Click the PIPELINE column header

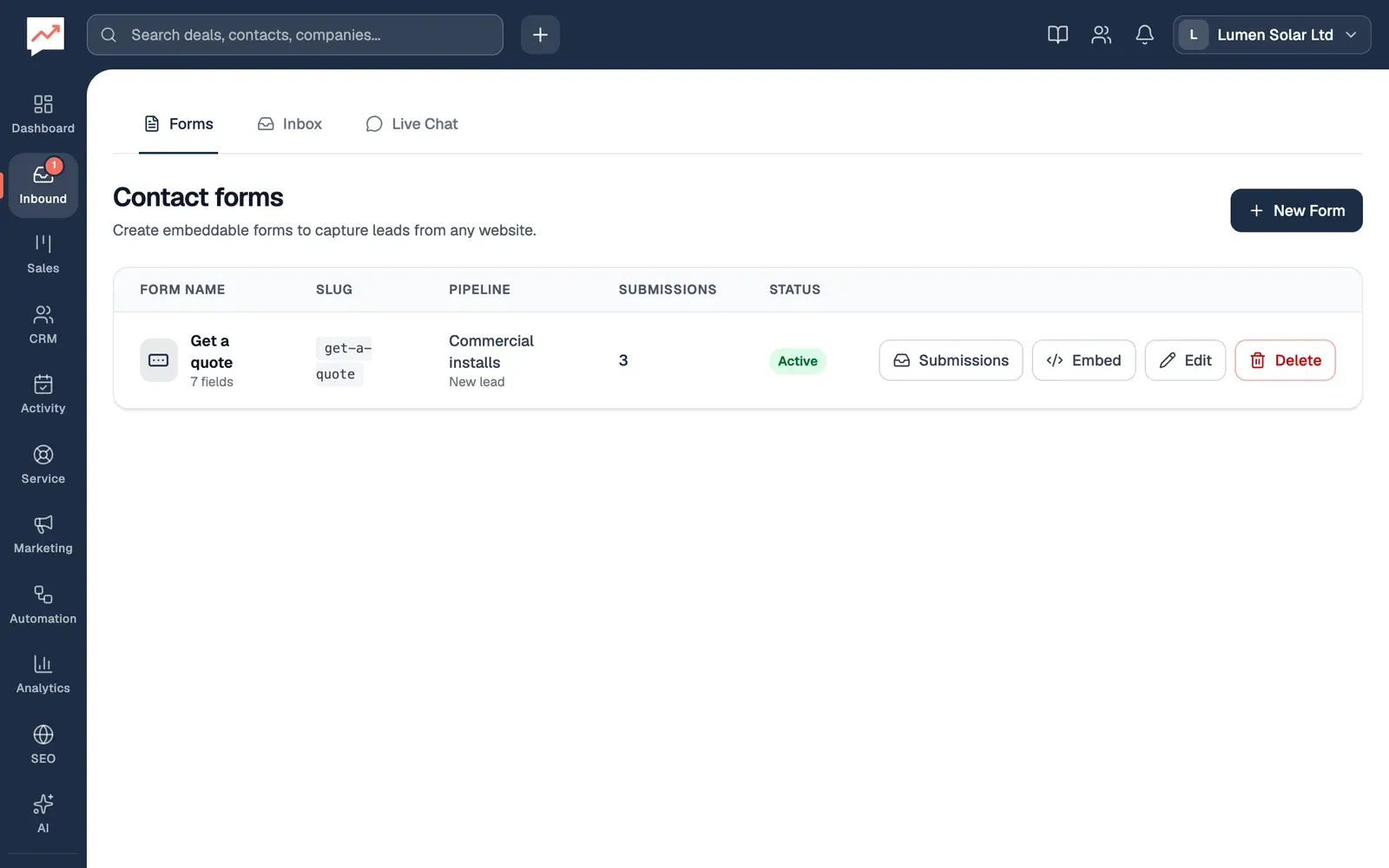point(479,290)
